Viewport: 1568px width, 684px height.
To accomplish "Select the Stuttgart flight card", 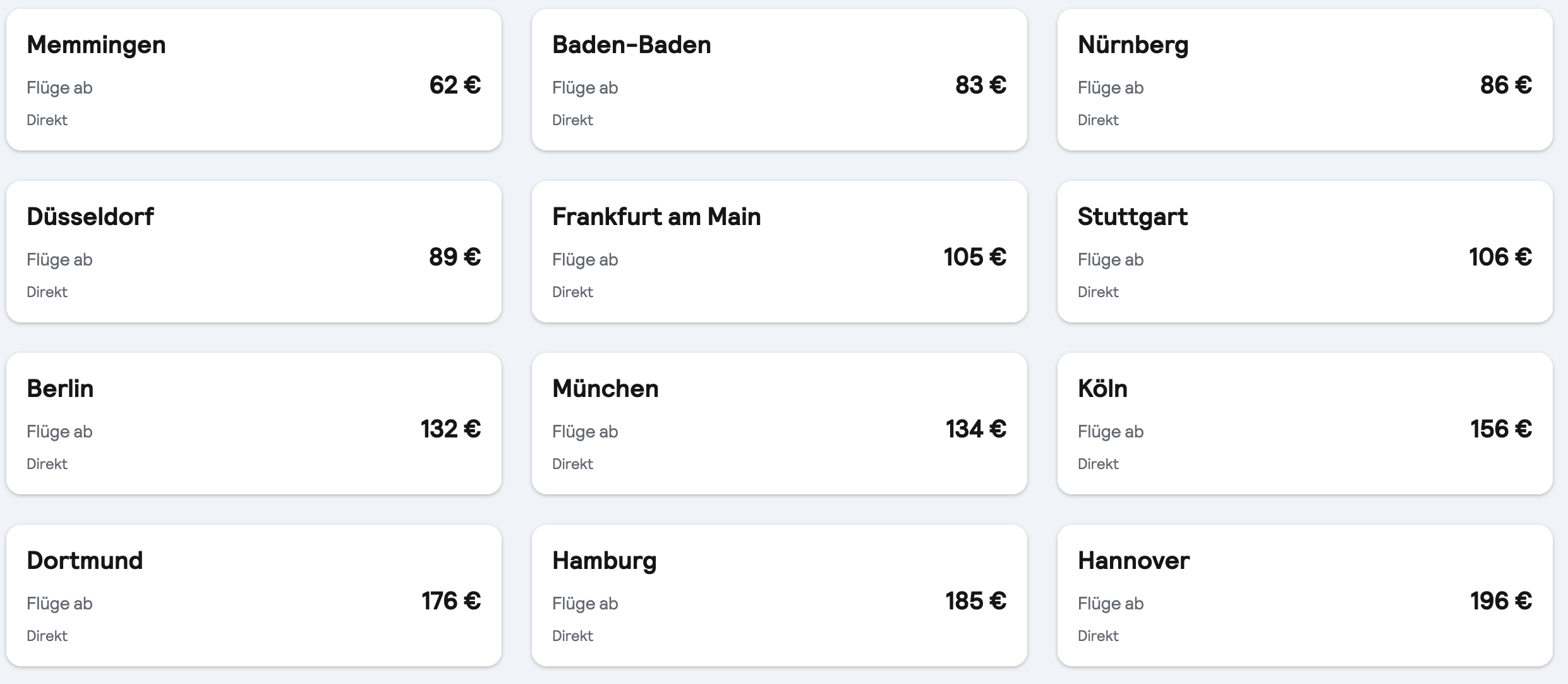I will [x=1305, y=252].
